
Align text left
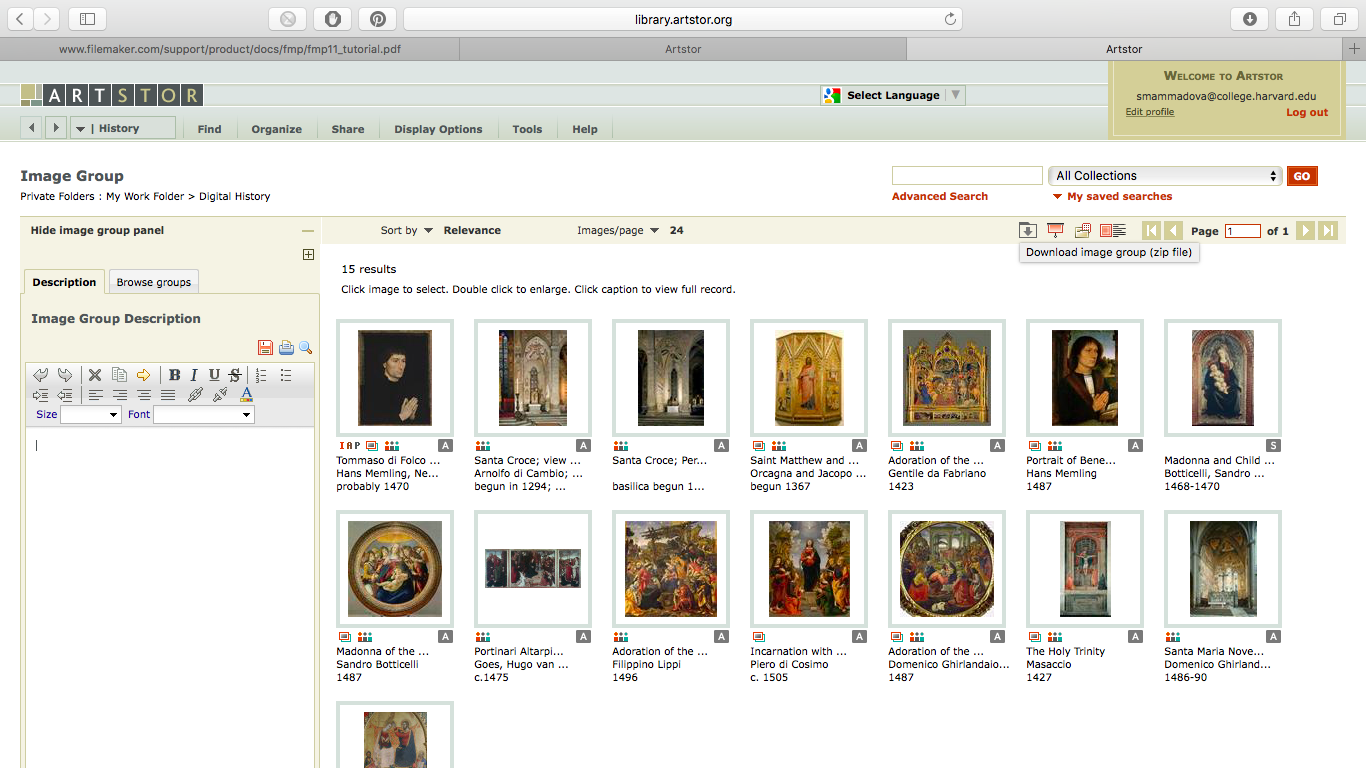click(x=96, y=395)
